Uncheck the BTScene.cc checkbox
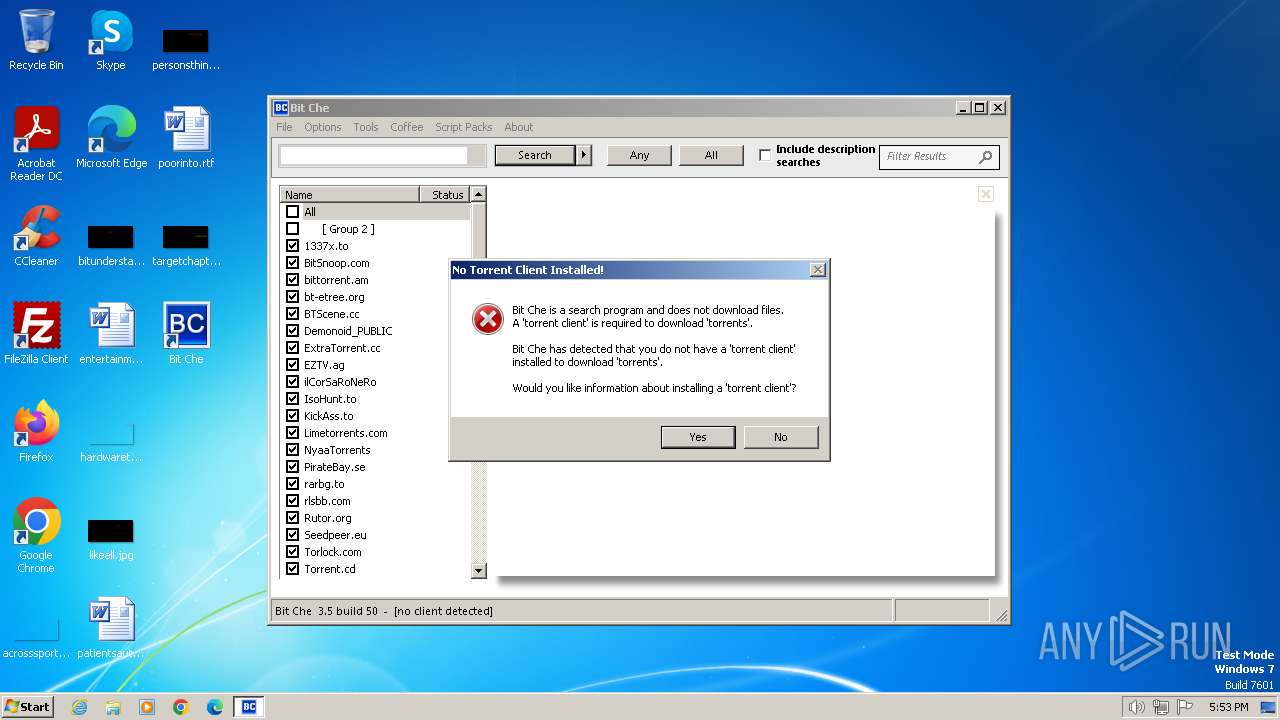The width and height of the screenshot is (1280, 720). [x=292, y=314]
